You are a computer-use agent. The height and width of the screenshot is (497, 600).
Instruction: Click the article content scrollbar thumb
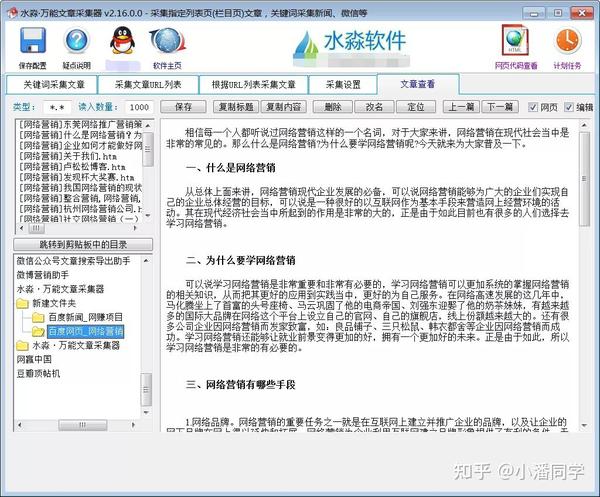(x=584, y=179)
